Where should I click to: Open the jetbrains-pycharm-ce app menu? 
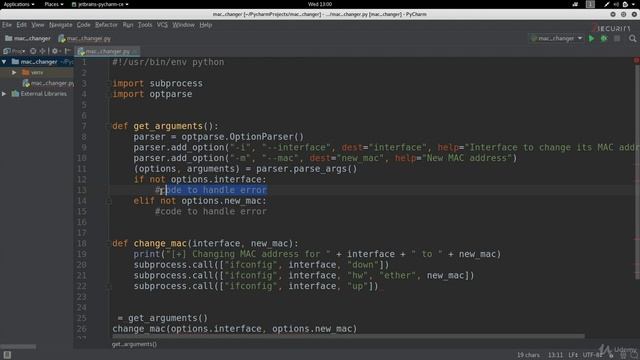(x=100, y=4)
